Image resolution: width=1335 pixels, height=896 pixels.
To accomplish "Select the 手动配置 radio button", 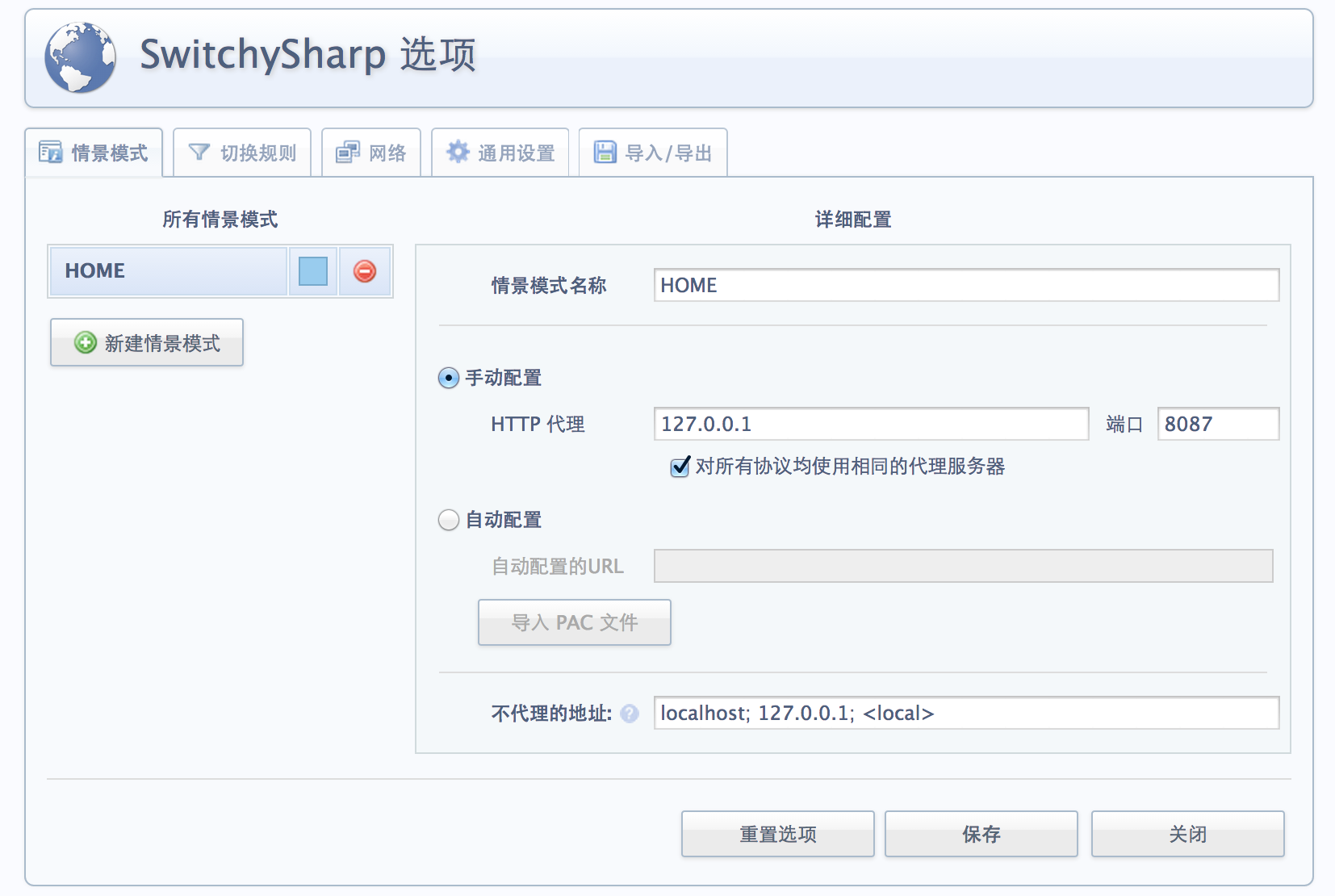I will point(449,378).
